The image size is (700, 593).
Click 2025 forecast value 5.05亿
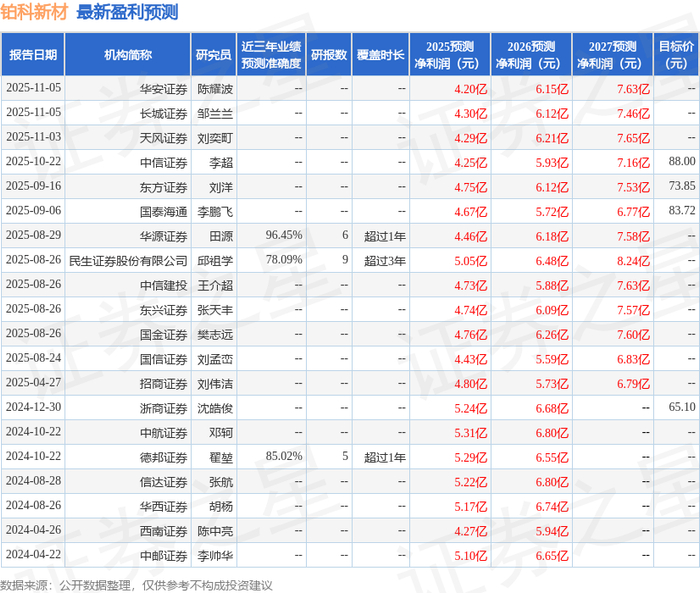pos(471,261)
